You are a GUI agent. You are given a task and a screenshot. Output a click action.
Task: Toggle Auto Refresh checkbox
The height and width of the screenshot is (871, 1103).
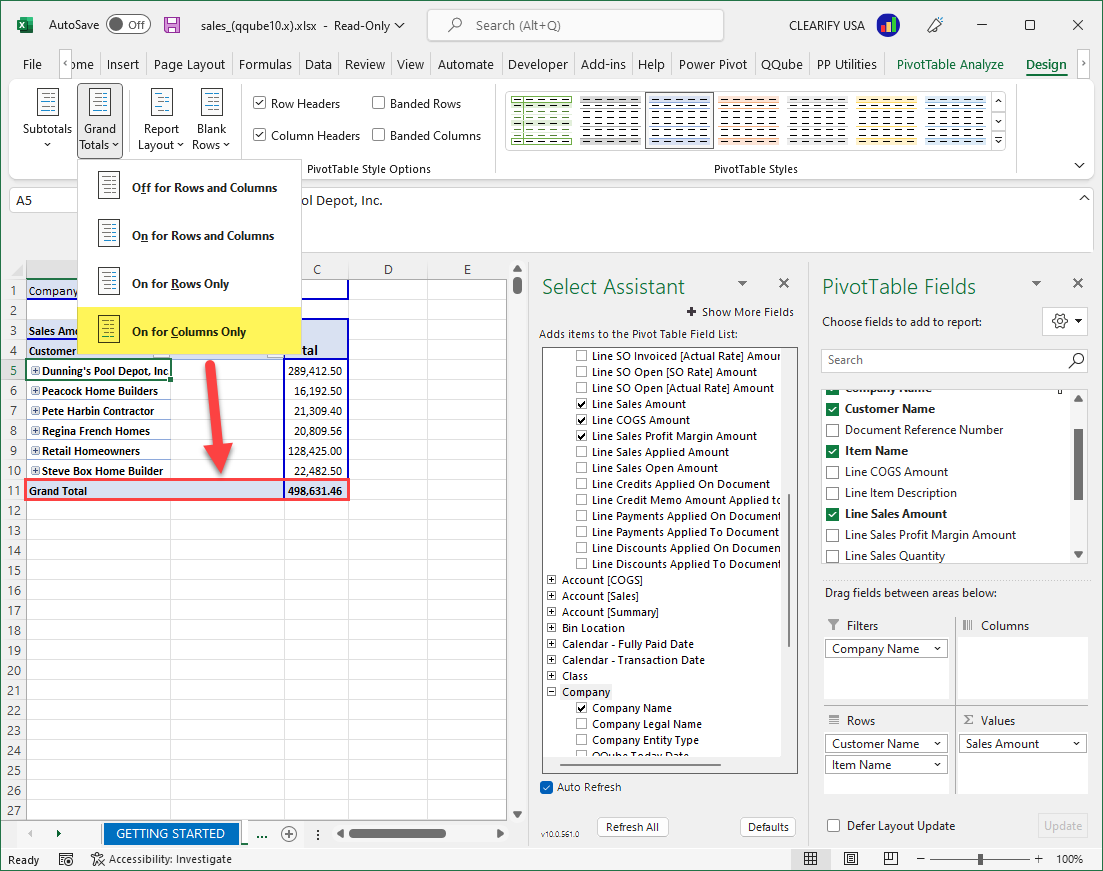point(547,787)
